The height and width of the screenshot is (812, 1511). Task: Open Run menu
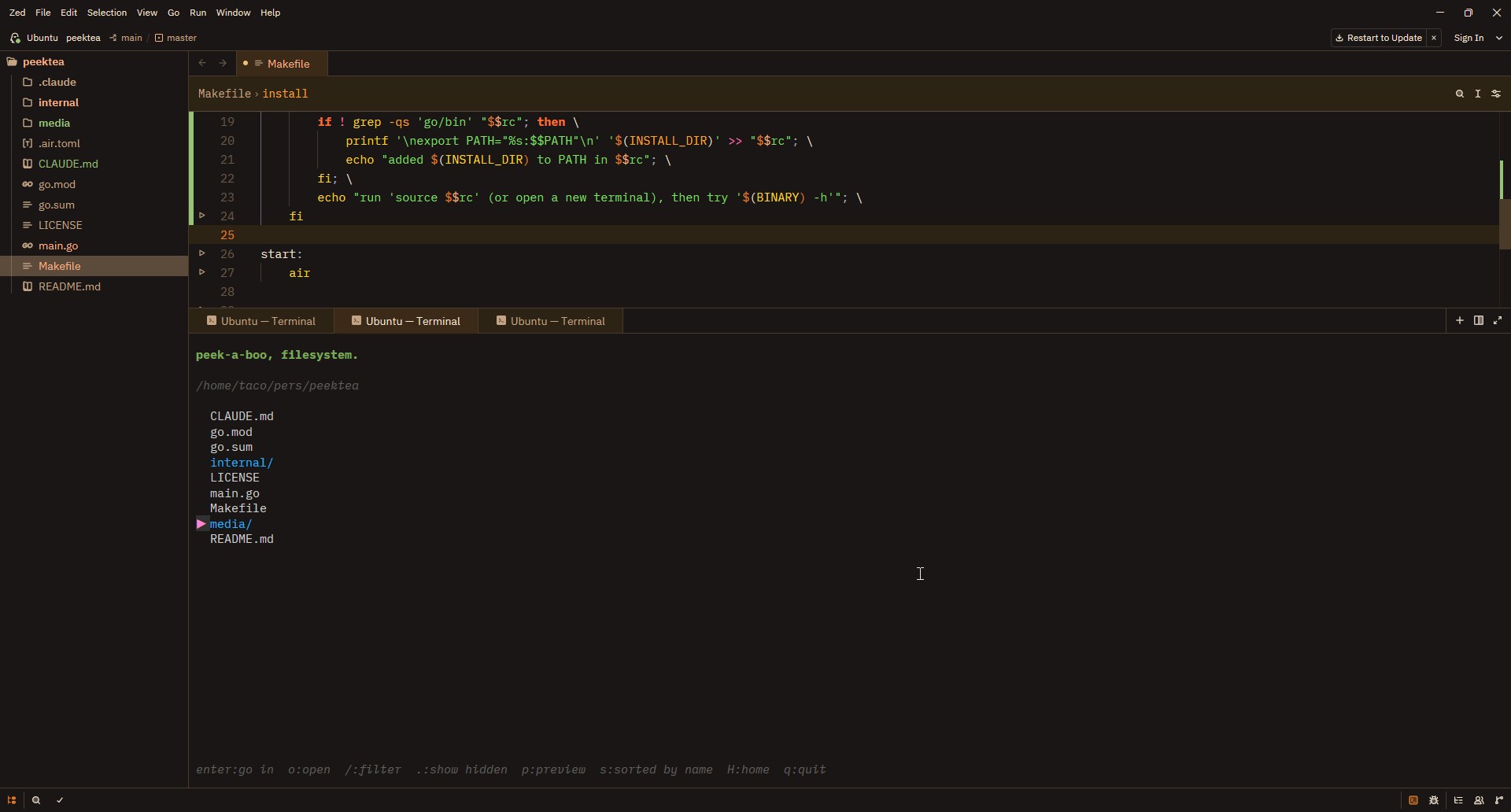(x=198, y=13)
